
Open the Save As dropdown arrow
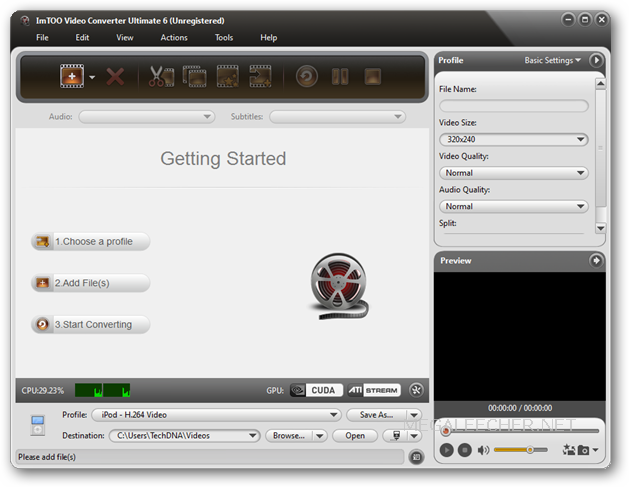click(414, 415)
